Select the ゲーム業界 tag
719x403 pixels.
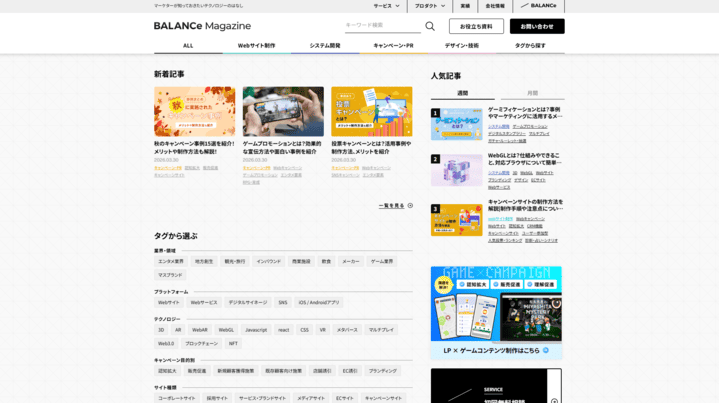tap(382, 261)
